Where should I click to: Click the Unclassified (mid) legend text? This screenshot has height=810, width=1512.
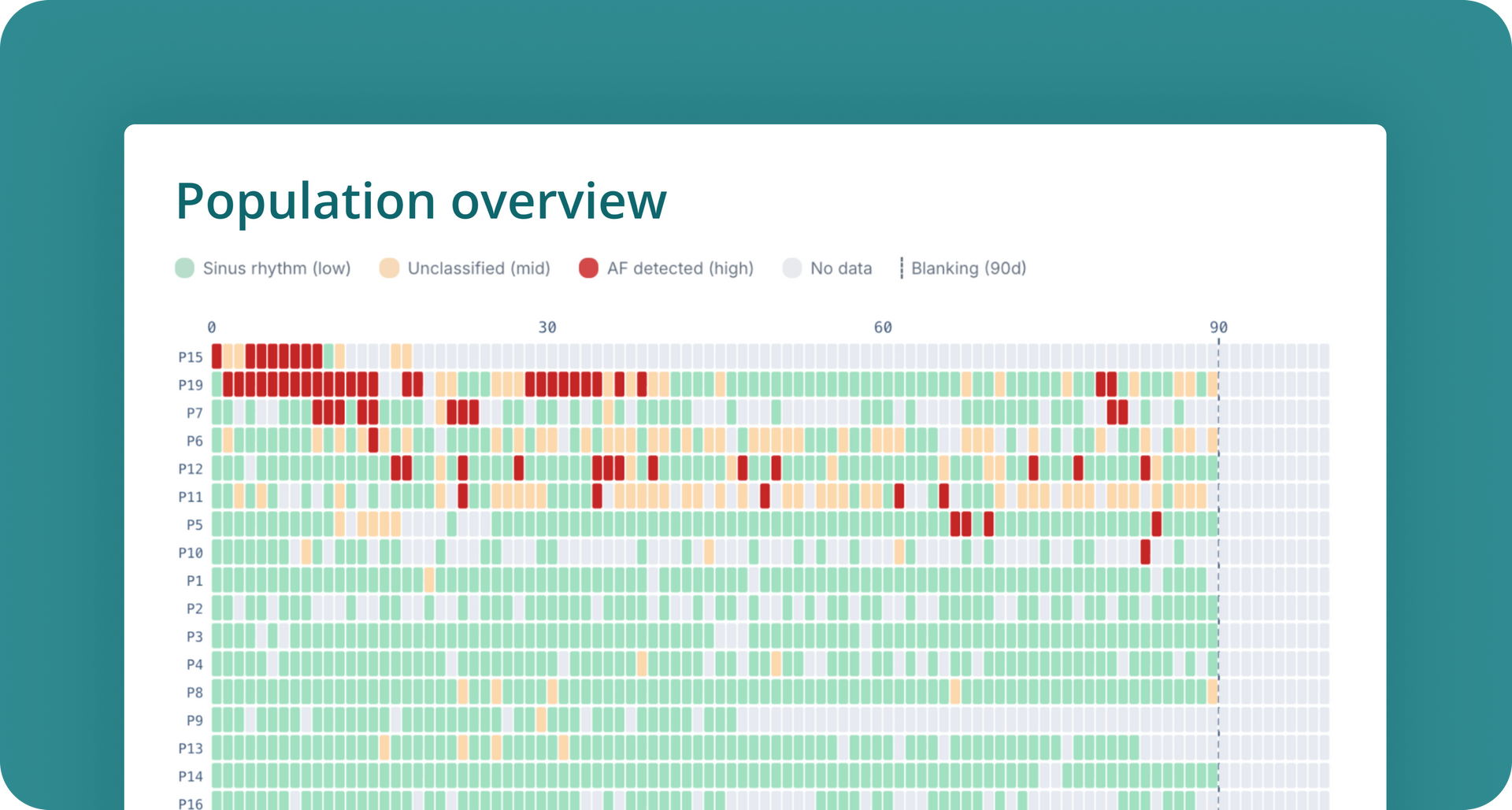(x=479, y=268)
